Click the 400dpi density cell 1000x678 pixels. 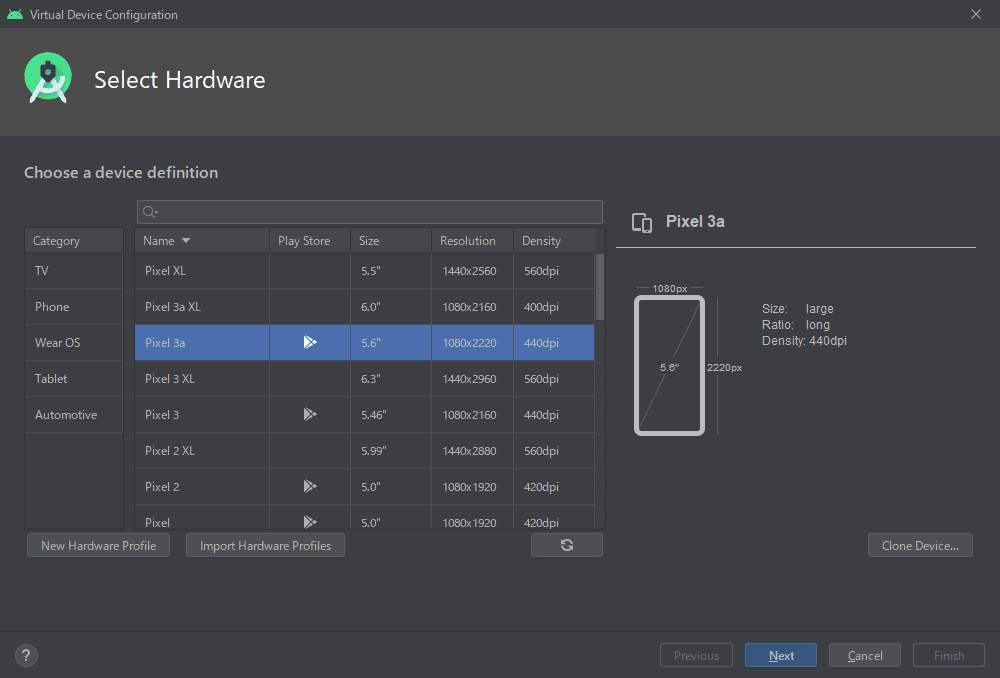554,307
